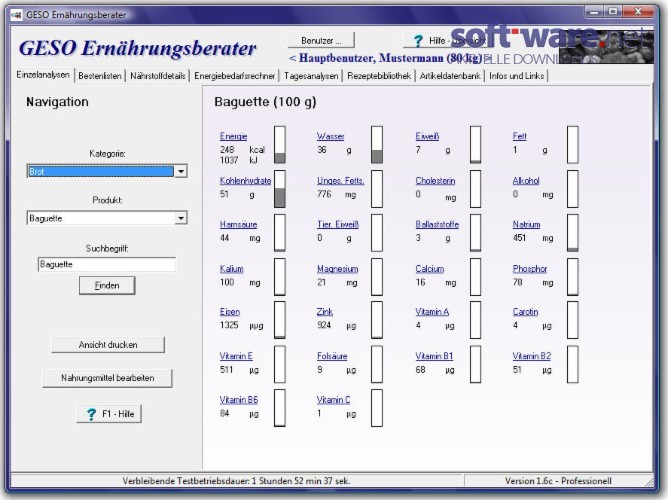The image size is (668, 500).
Task: Open the Fett nutrient link
Action: pos(519,136)
